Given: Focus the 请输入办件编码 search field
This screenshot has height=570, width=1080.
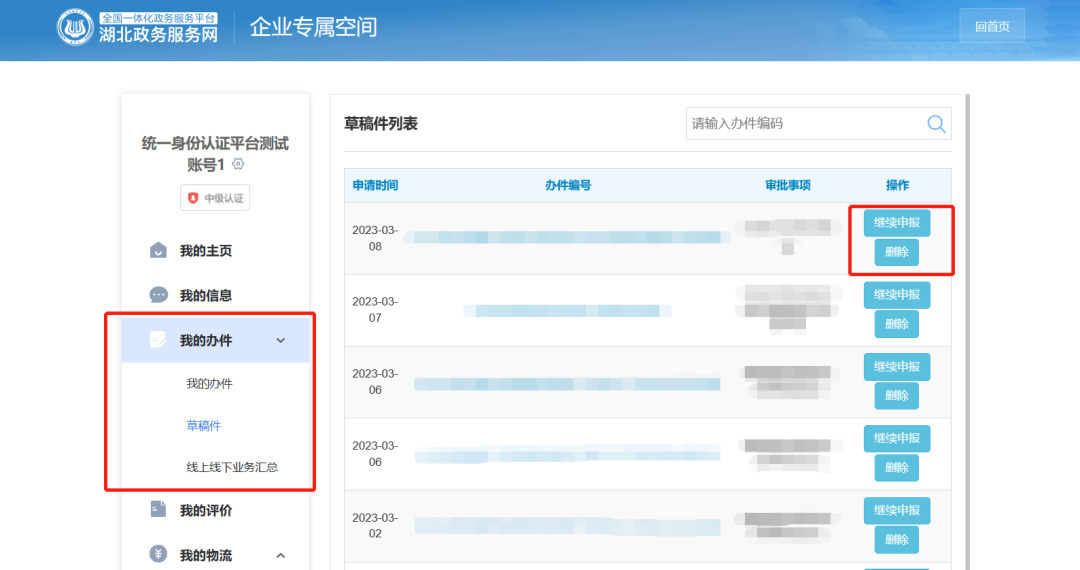Looking at the screenshot, I should [x=805, y=123].
